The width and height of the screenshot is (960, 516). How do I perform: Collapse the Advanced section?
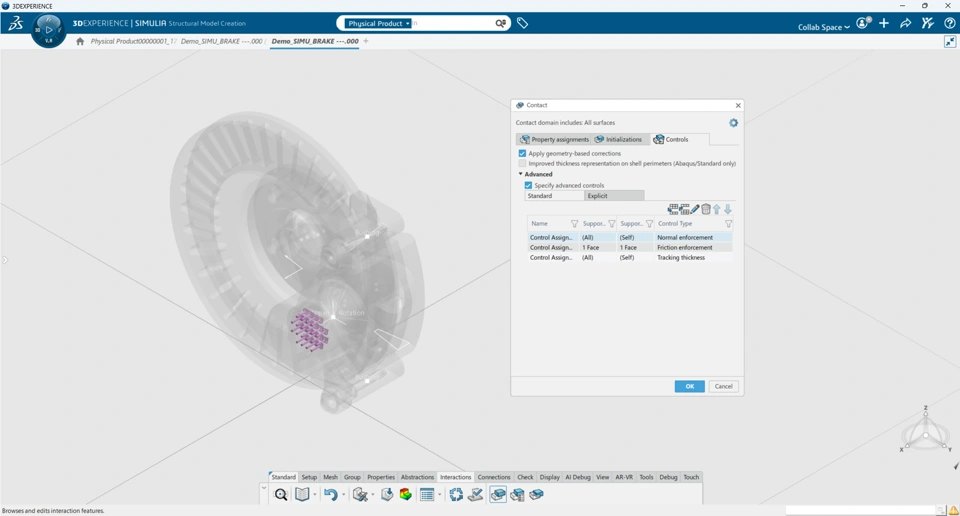[520, 174]
